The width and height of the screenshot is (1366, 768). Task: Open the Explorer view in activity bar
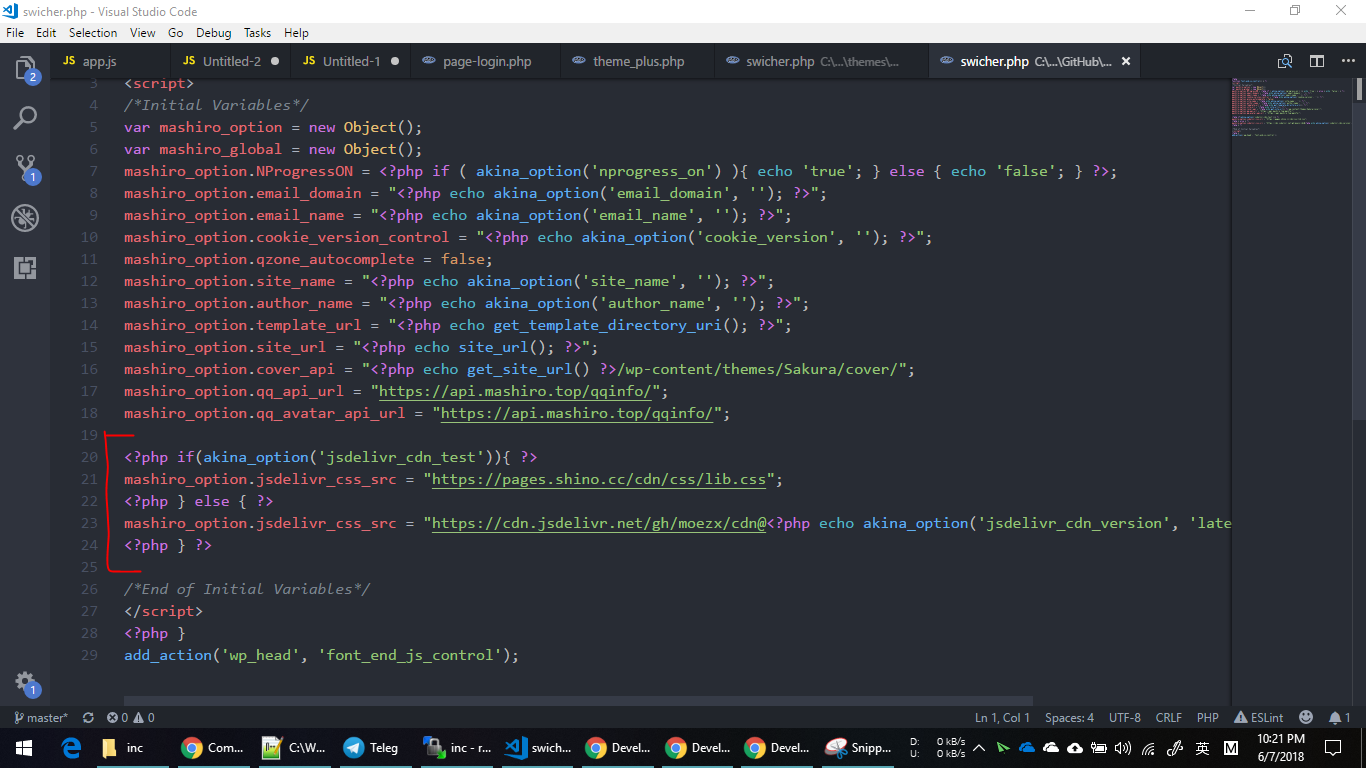(25, 69)
